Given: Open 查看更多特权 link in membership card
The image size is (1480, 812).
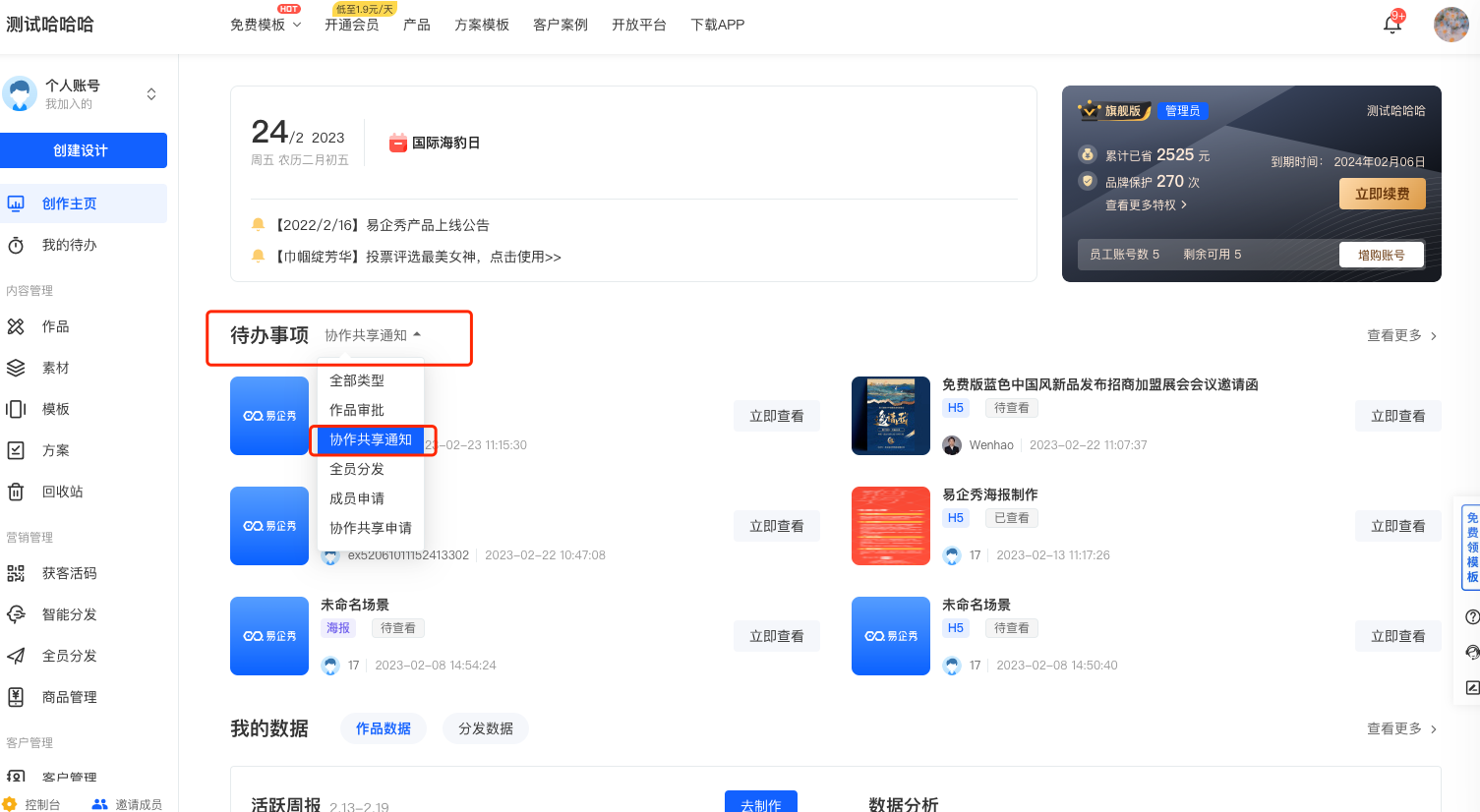Looking at the screenshot, I should [x=1146, y=205].
